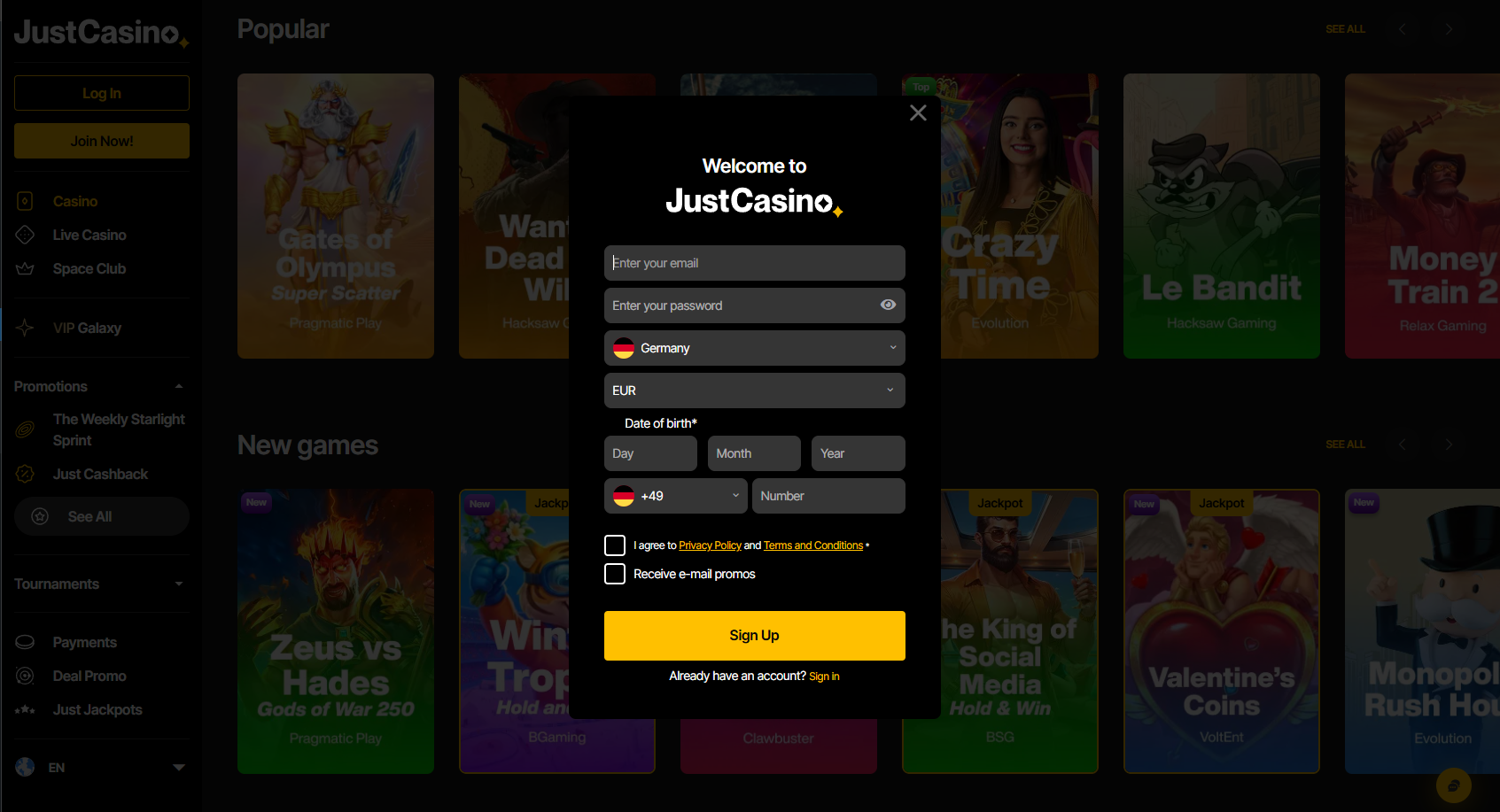Click the yellow Sign Up button
The image size is (1500, 812).
pos(755,636)
